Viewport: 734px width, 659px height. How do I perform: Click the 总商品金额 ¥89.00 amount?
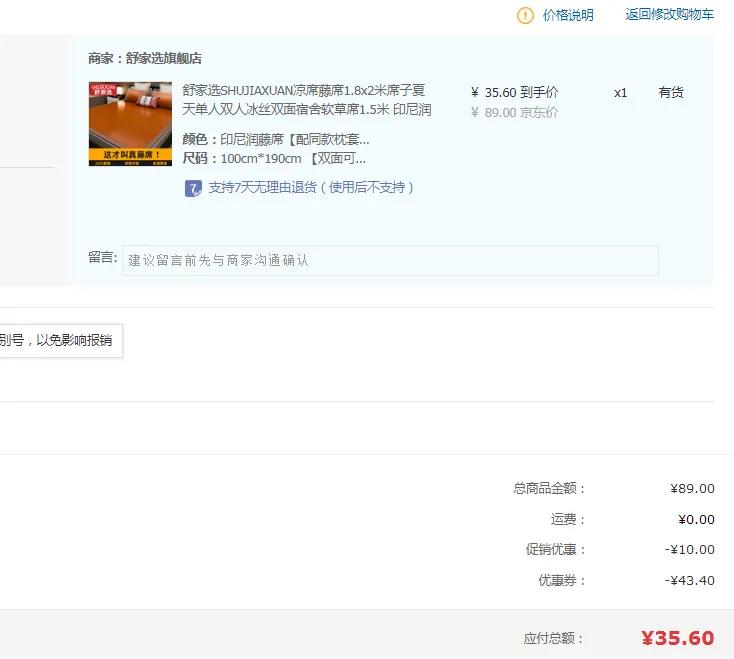click(x=692, y=489)
